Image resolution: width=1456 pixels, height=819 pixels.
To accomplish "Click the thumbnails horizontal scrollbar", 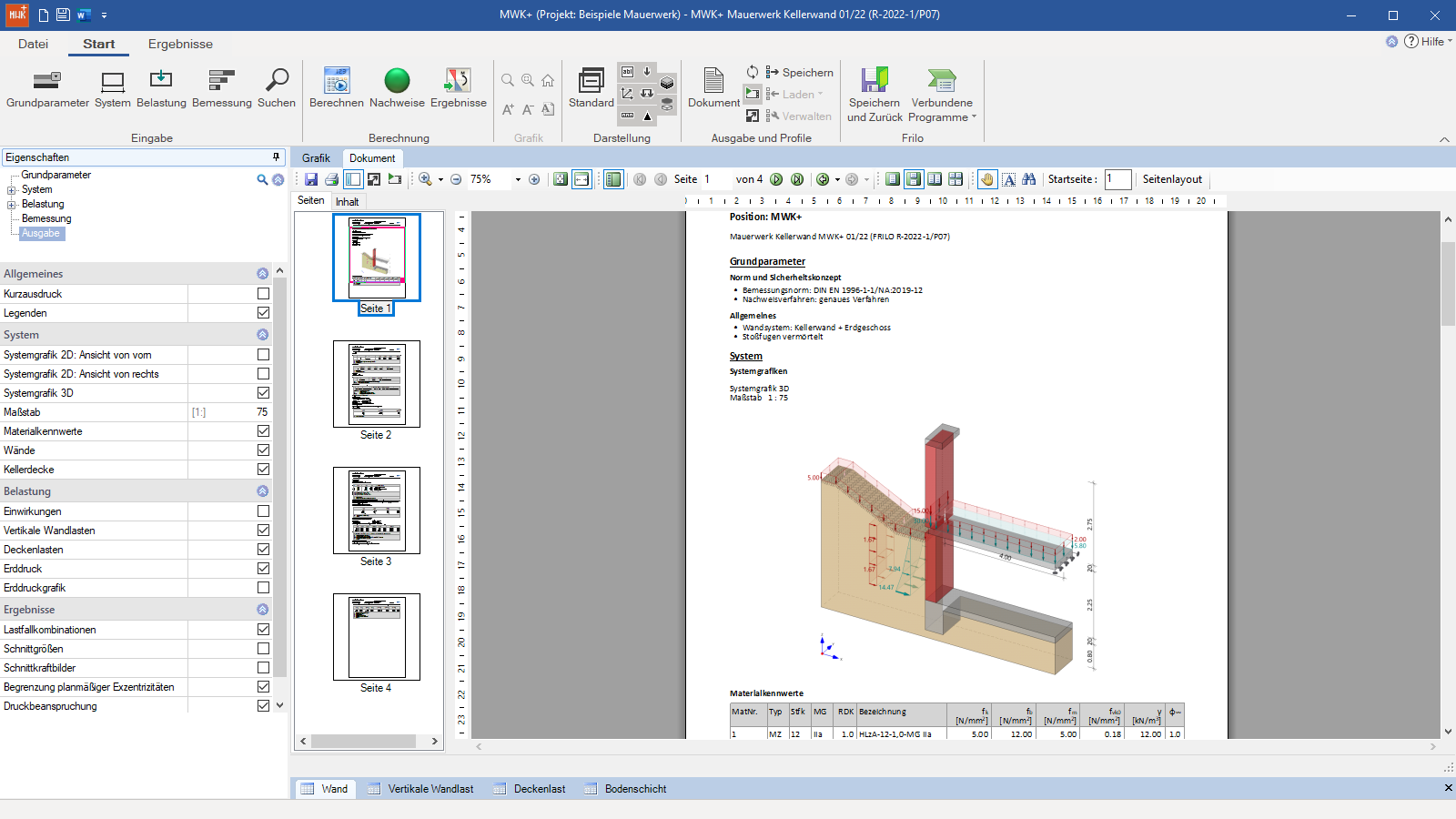I will pyautogui.click(x=364, y=742).
